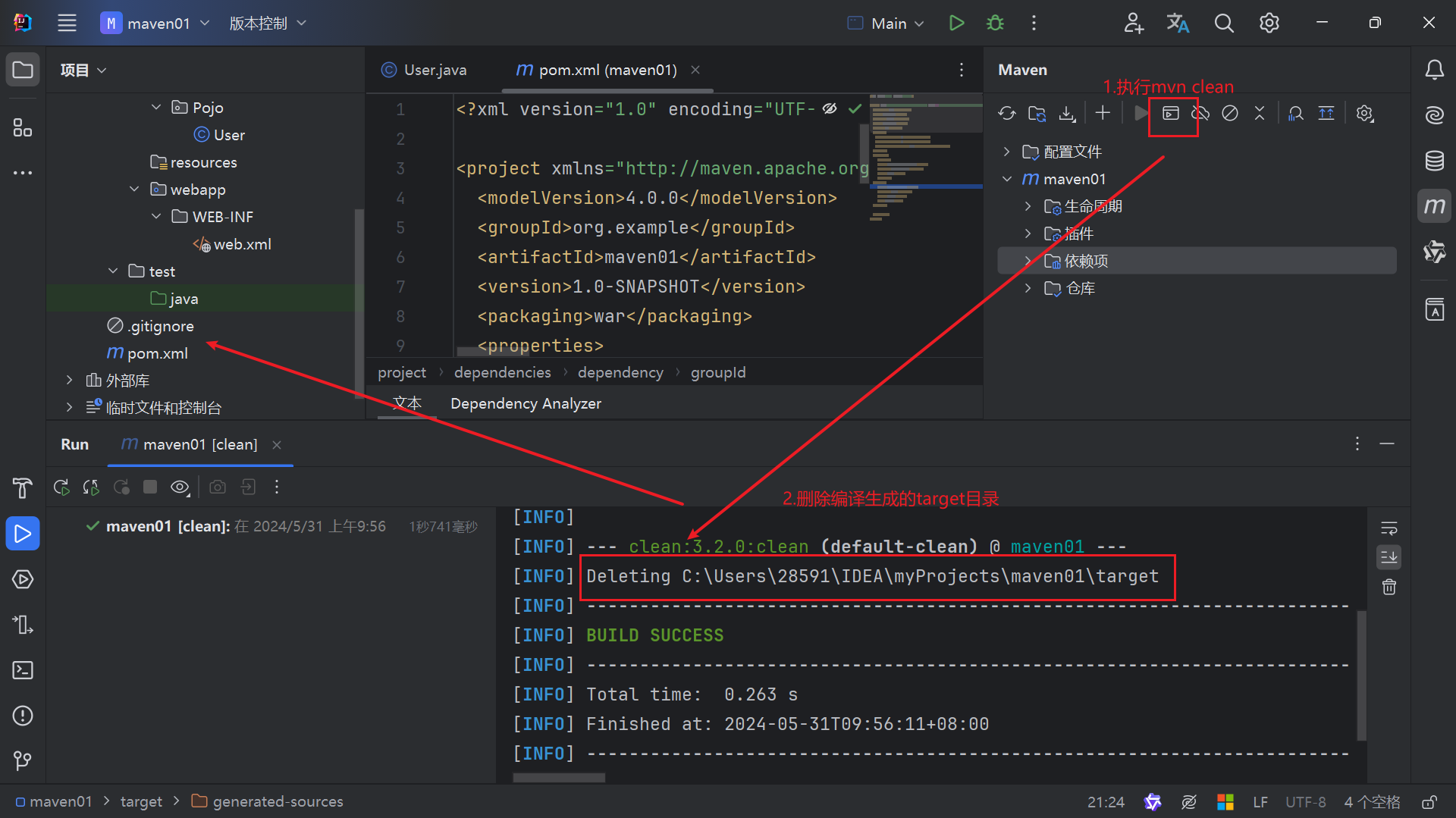Select pom.xml (maven01) editor tab
1456x818 pixels.
pos(597,70)
